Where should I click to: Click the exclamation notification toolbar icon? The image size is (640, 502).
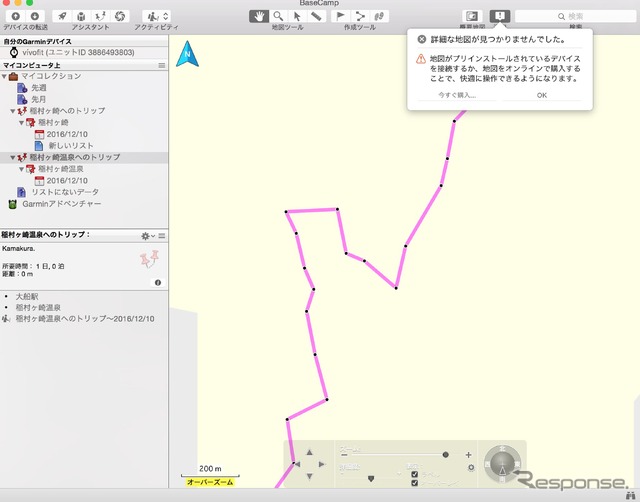(500, 16)
